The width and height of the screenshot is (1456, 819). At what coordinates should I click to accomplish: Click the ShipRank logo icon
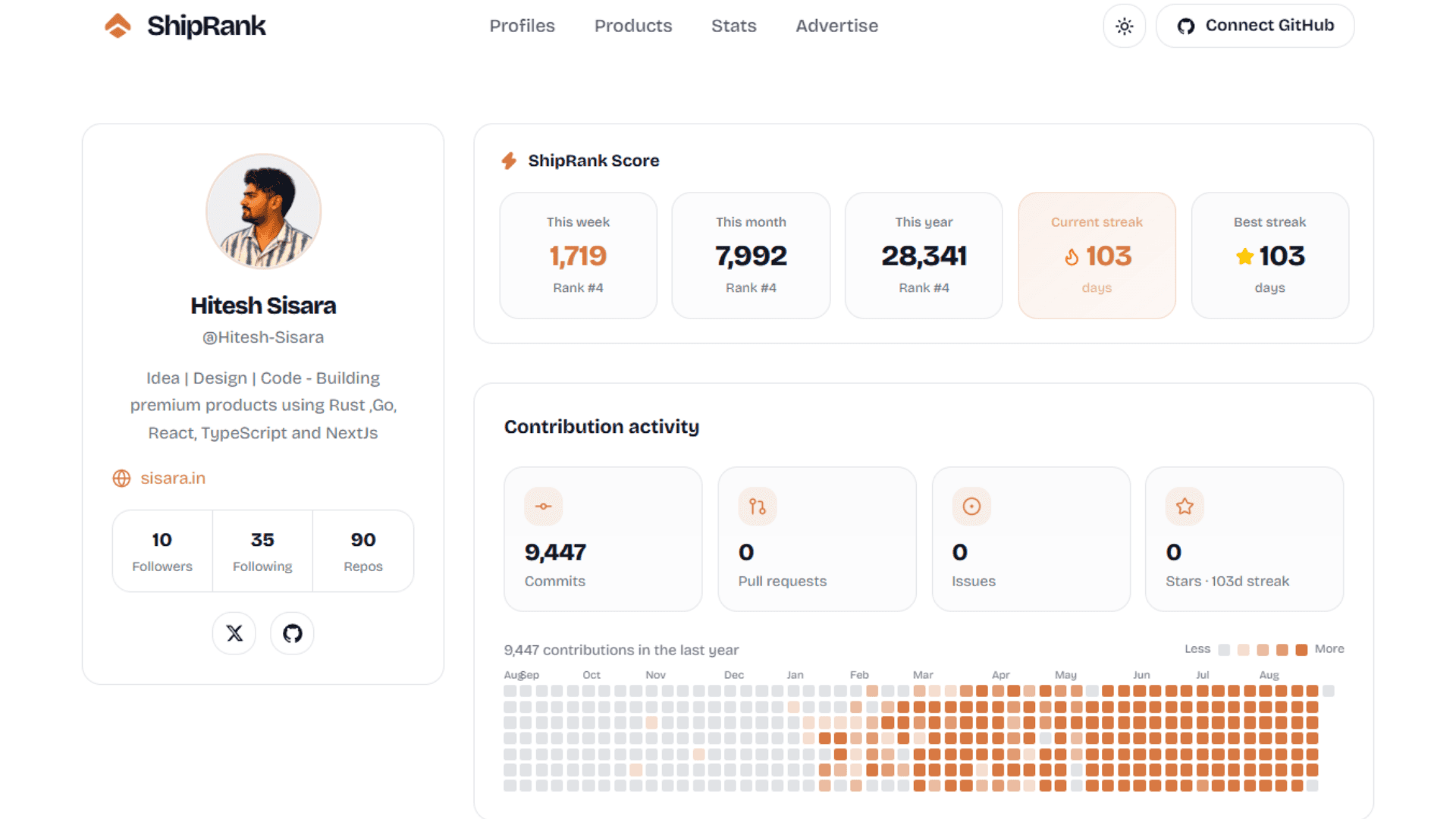click(x=118, y=26)
